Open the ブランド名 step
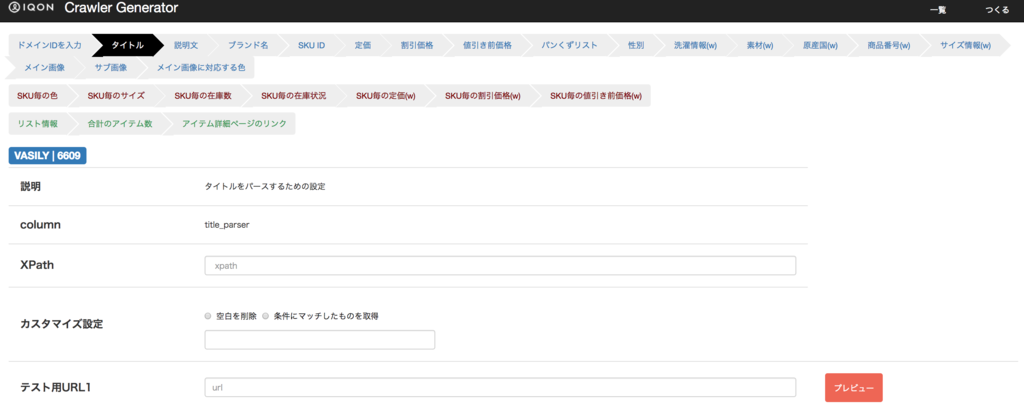Image resolution: width=1024 pixels, height=410 pixels. click(x=248, y=46)
